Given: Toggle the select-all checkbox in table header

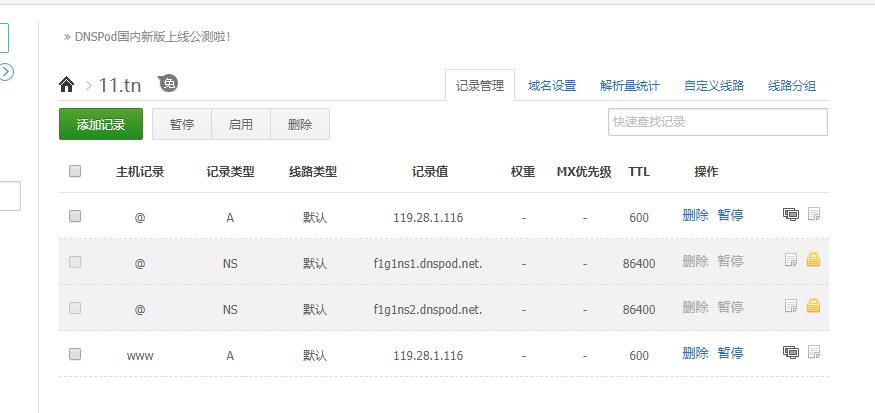Looking at the screenshot, I should pos(75,171).
